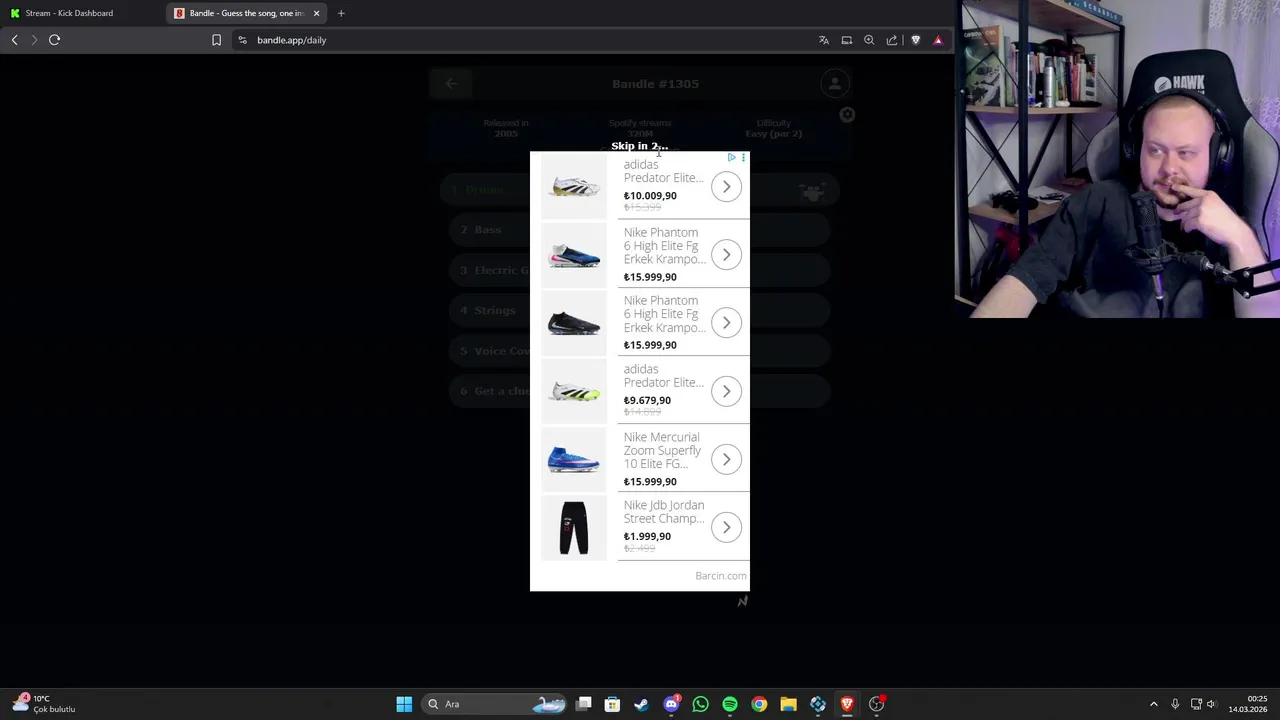Image resolution: width=1280 pixels, height=720 pixels.
Task: Click the ₺1.999,90 price text
Action: click(647, 536)
